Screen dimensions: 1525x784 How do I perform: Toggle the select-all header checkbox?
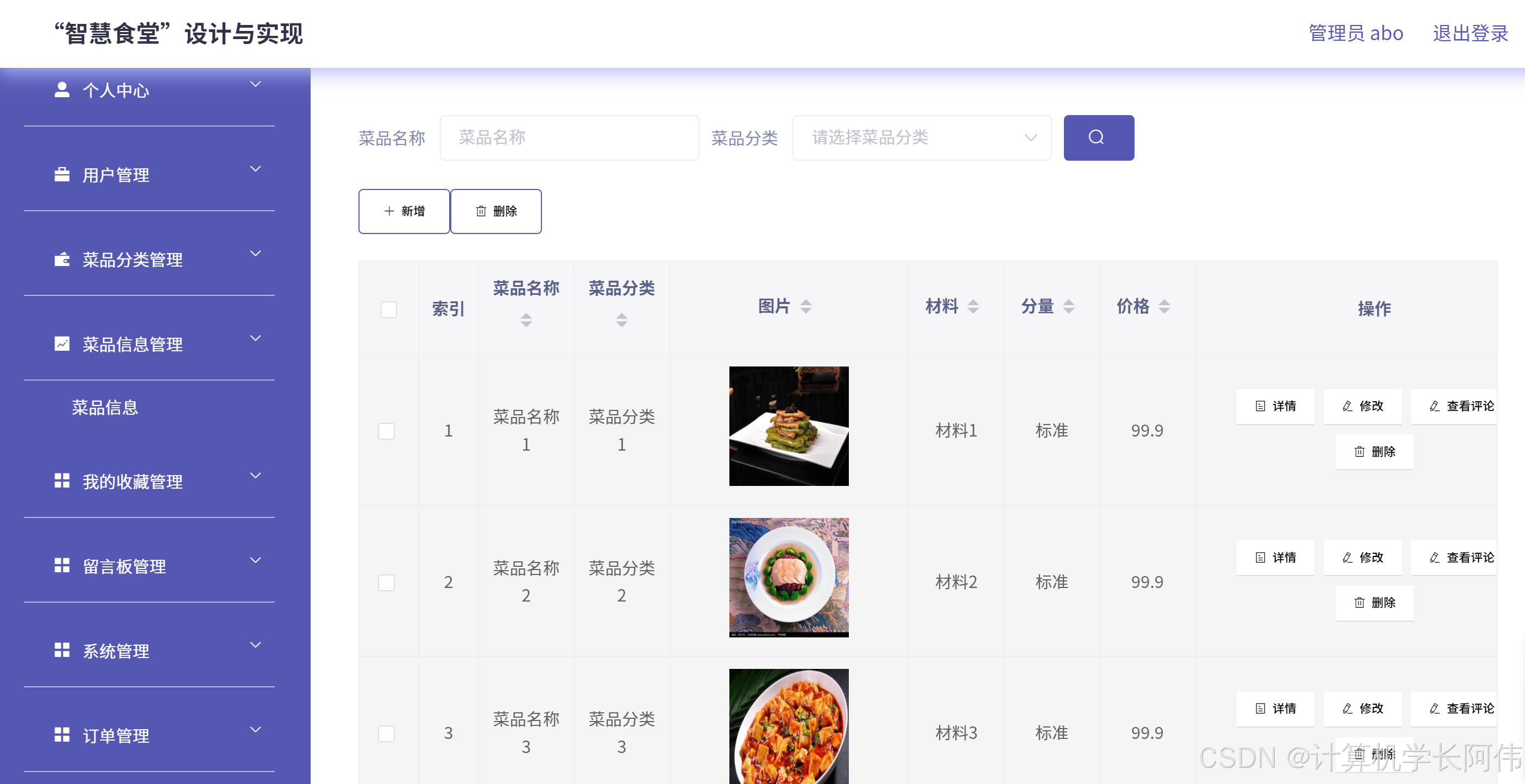[388, 309]
